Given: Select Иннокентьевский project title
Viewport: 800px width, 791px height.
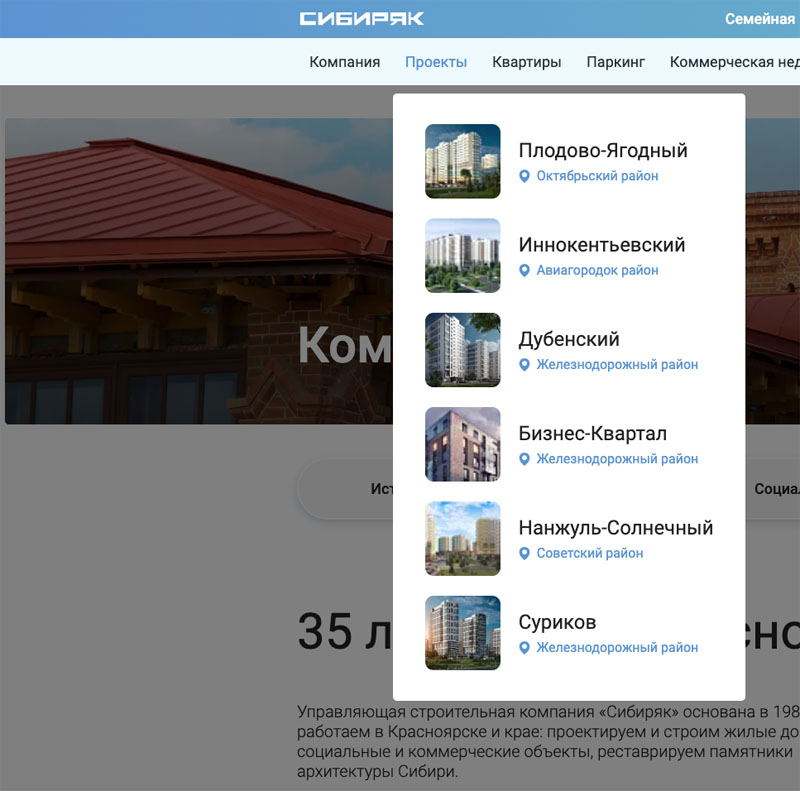Looking at the screenshot, I should coord(602,245).
